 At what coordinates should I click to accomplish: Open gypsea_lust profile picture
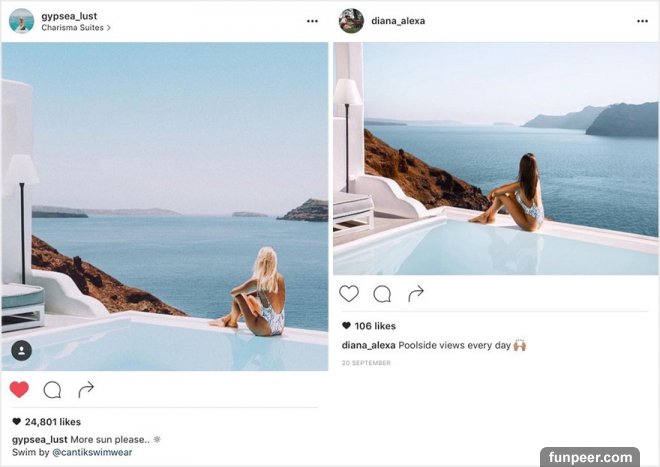pos(21,21)
